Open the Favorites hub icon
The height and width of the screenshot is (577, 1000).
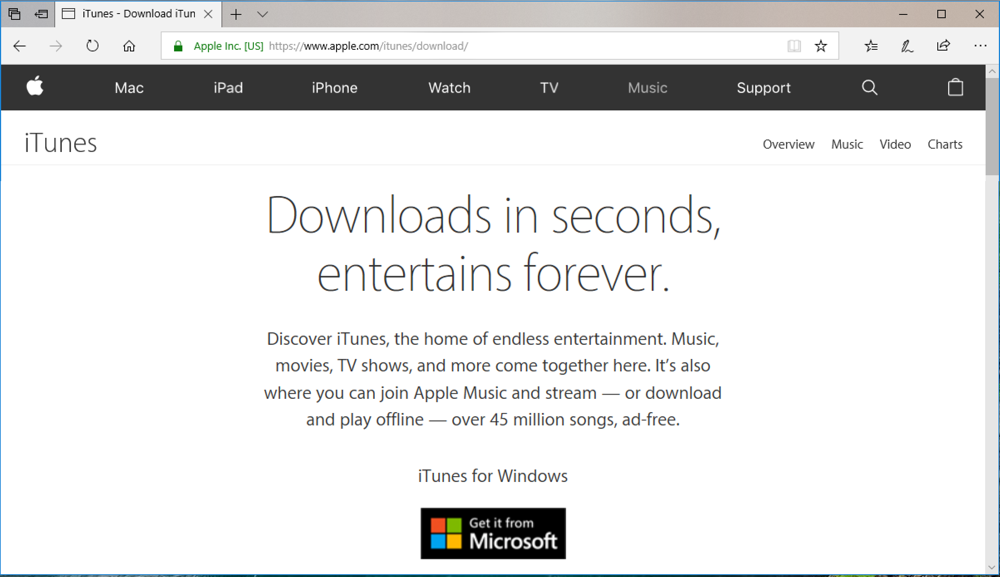click(x=871, y=46)
